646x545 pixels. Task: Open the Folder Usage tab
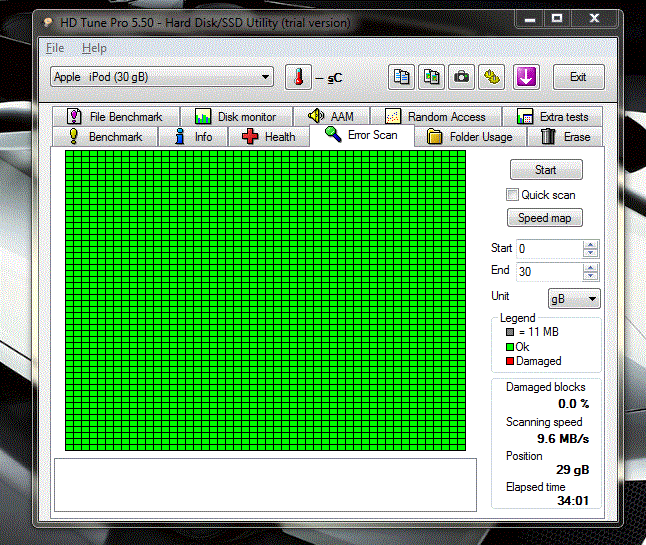(469, 137)
